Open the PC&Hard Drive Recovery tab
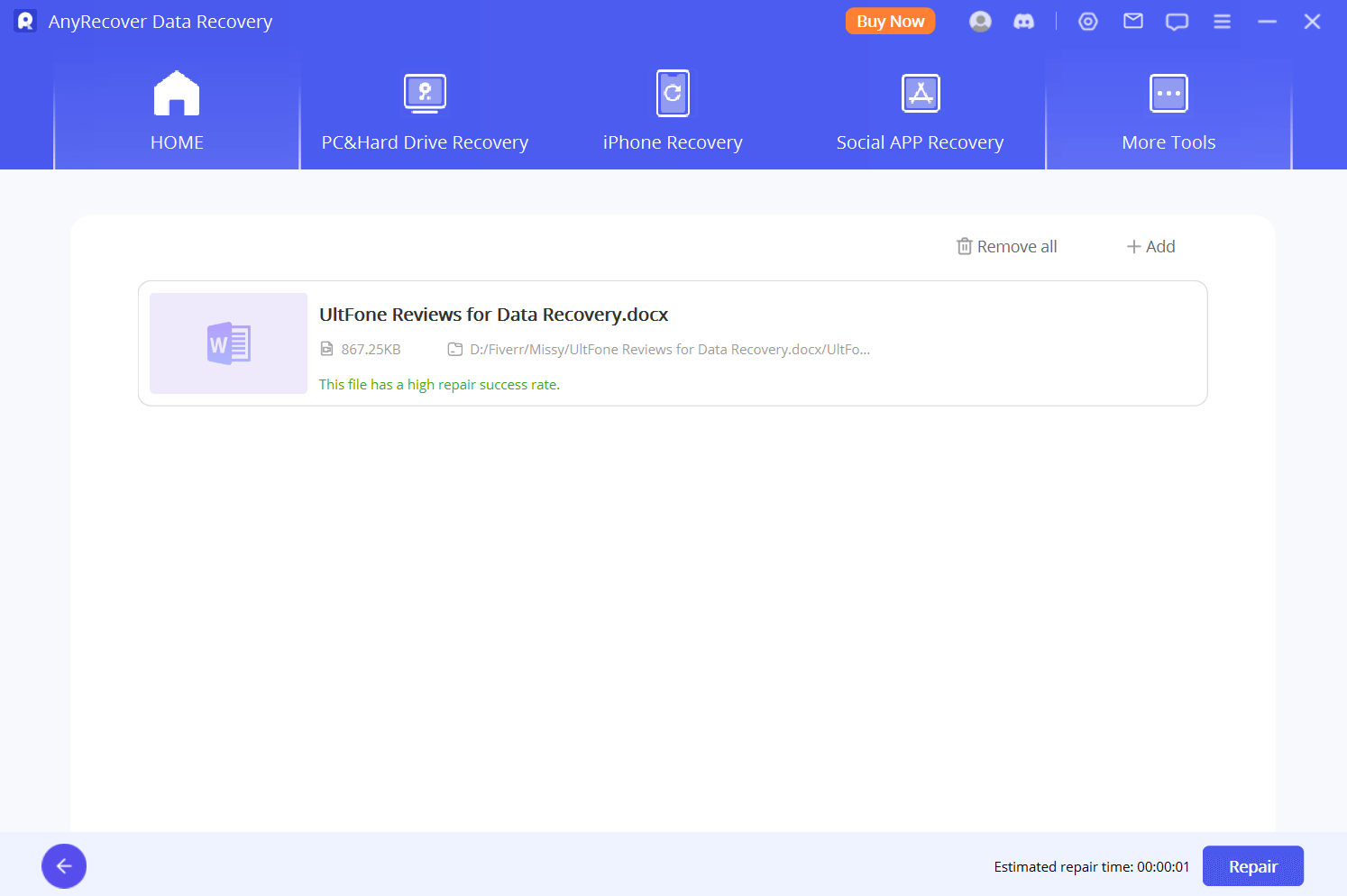Screen dimensions: 1347x896 425,113
